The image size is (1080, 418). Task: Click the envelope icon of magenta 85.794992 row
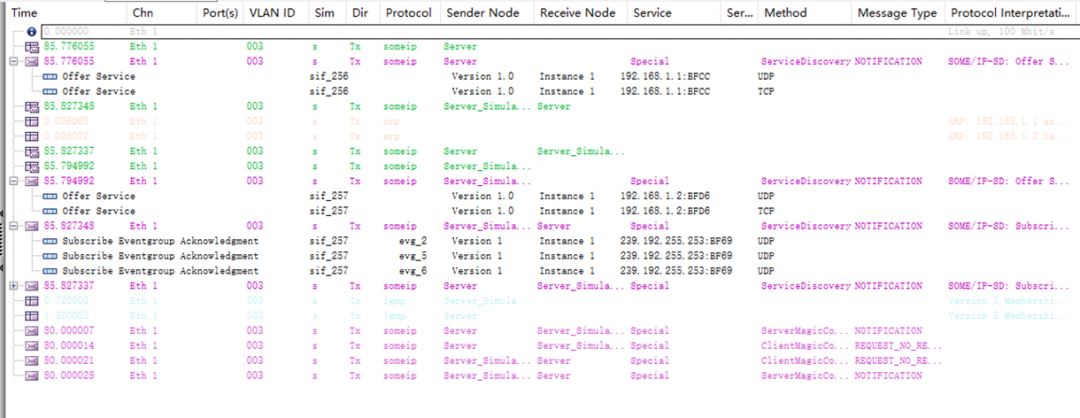tap(32, 181)
